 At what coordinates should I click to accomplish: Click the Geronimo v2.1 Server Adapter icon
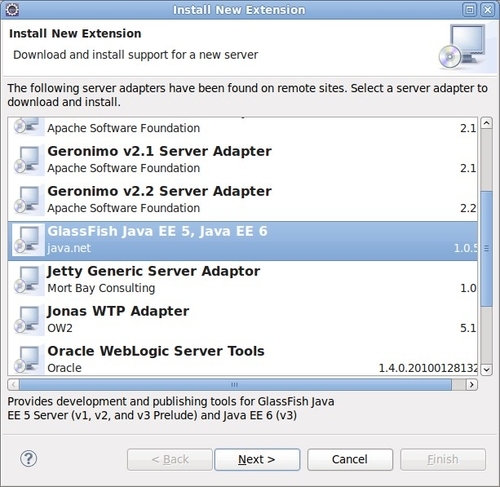tap(29, 160)
